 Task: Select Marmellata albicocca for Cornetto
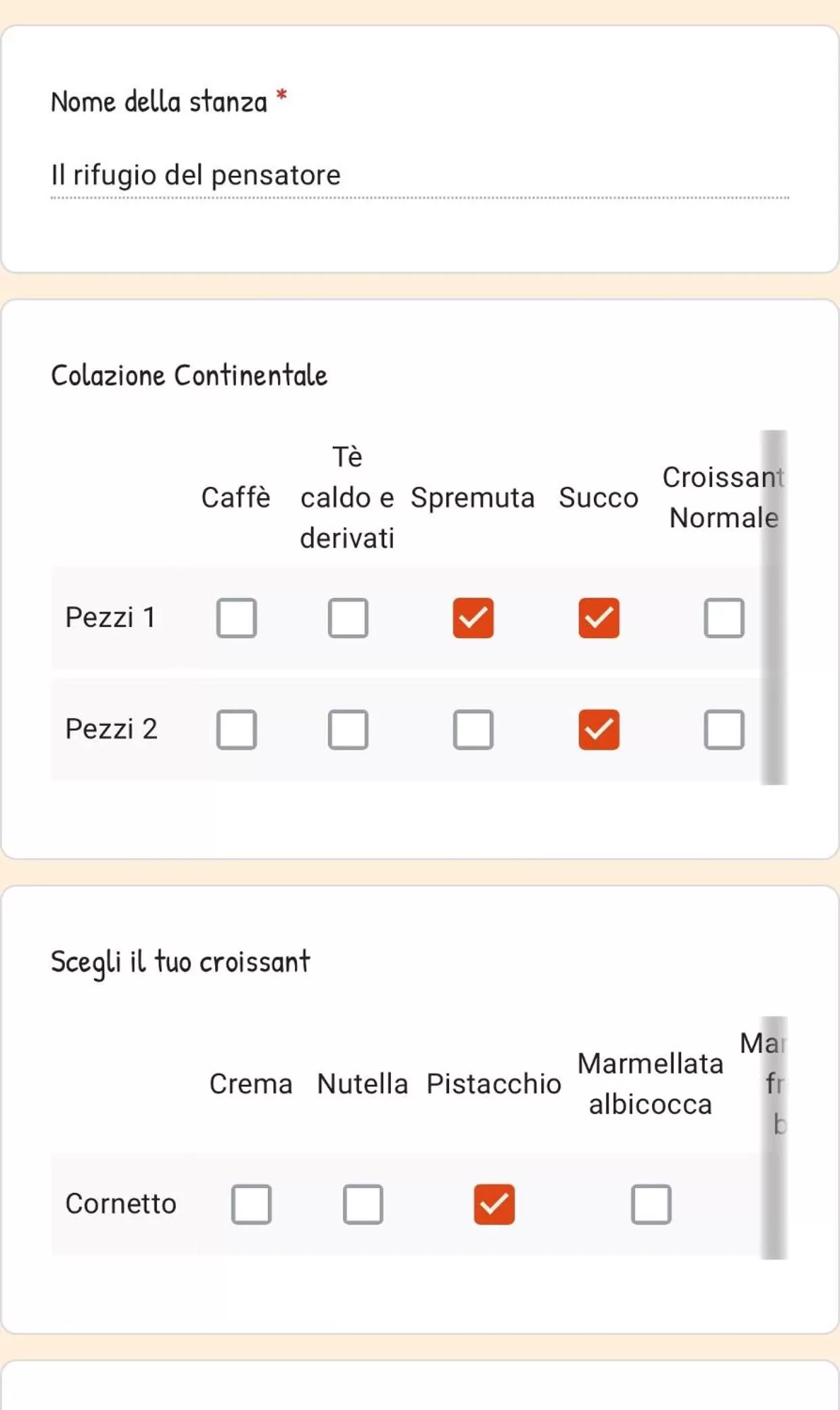point(651,1204)
